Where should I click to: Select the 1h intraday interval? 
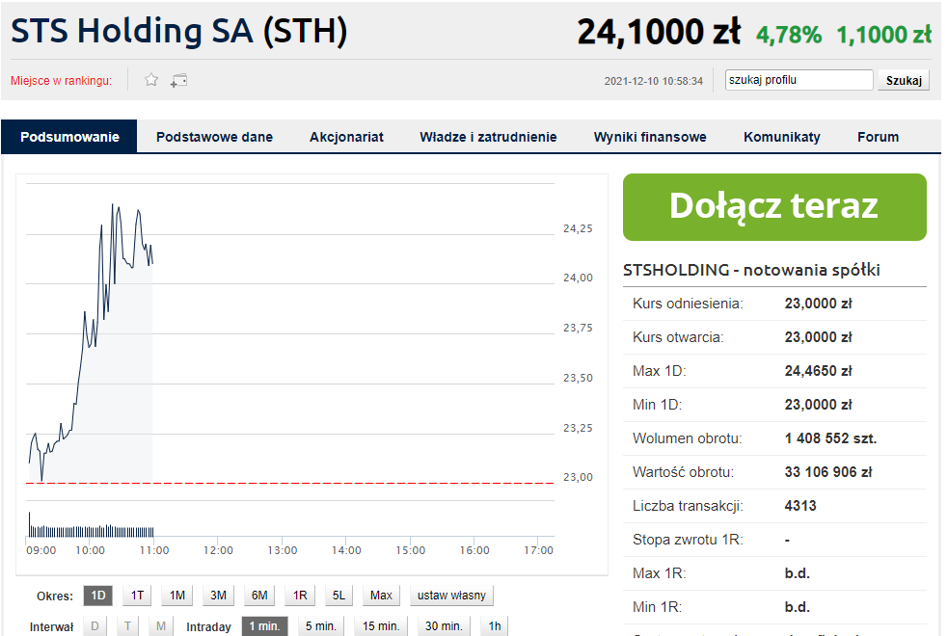pos(495,626)
